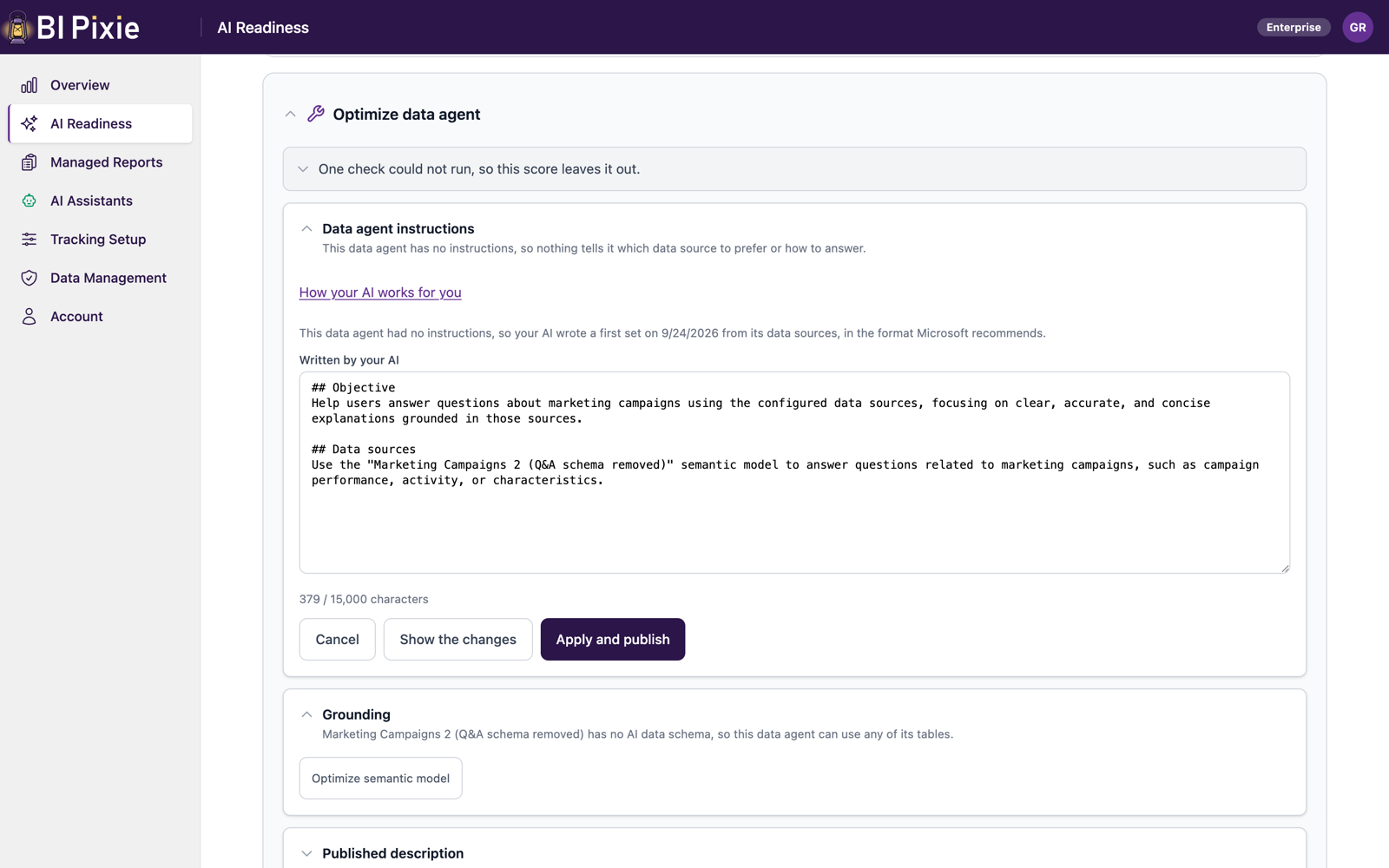Click the AI Assistants robot icon
The width and height of the screenshot is (1389, 868).
tap(30, 201)
